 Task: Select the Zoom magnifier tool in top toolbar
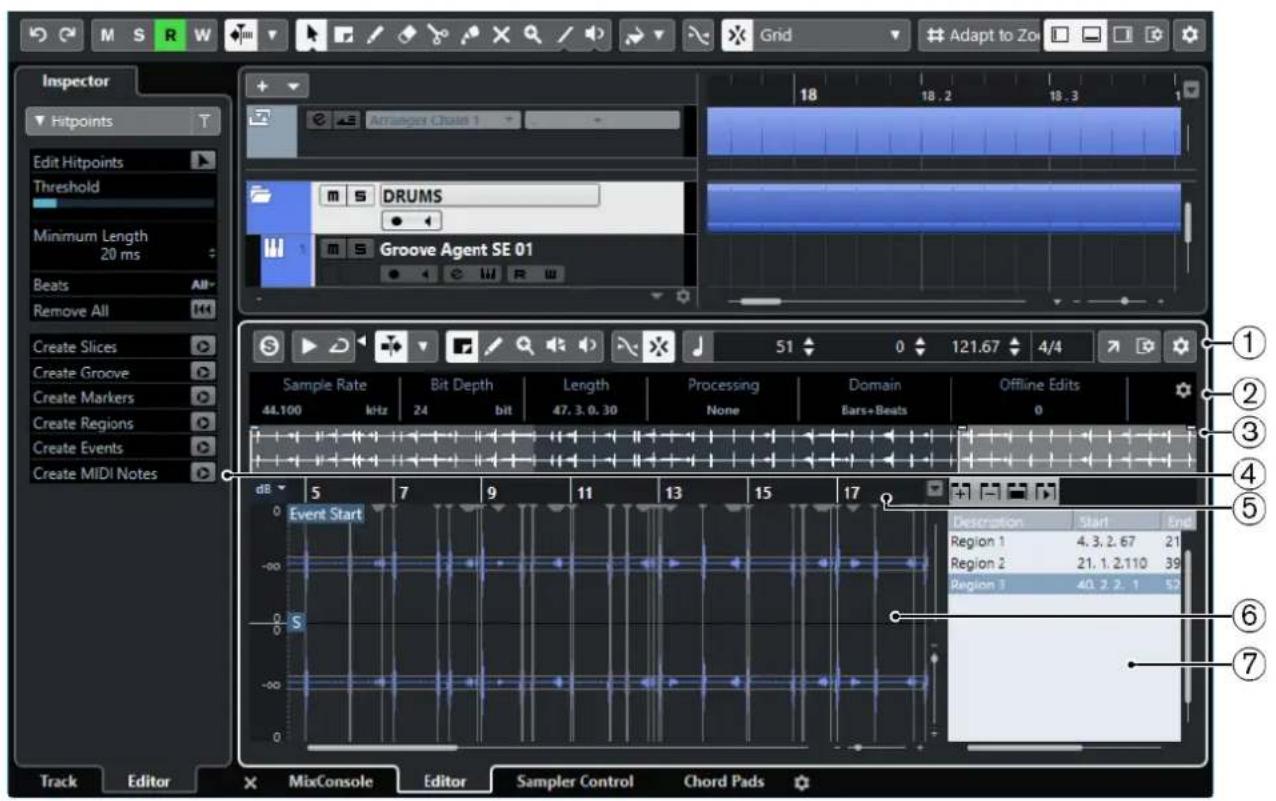[x=534, y=35]
